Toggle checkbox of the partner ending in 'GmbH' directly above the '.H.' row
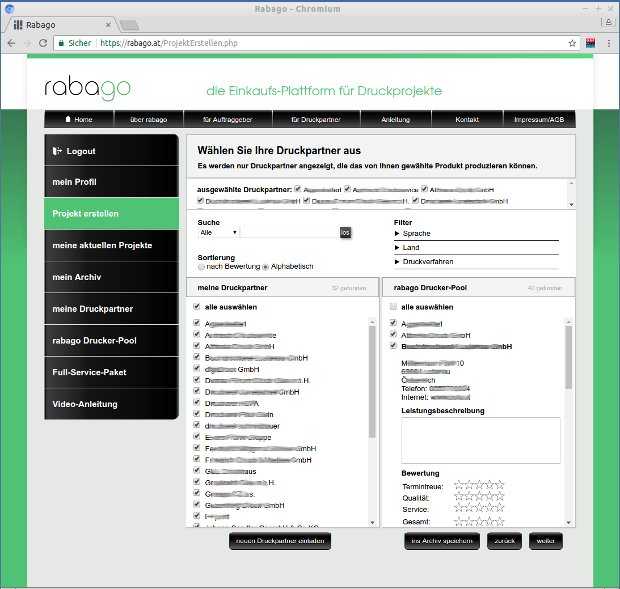Viewport: 620px width, 589px height. (197, 368)
